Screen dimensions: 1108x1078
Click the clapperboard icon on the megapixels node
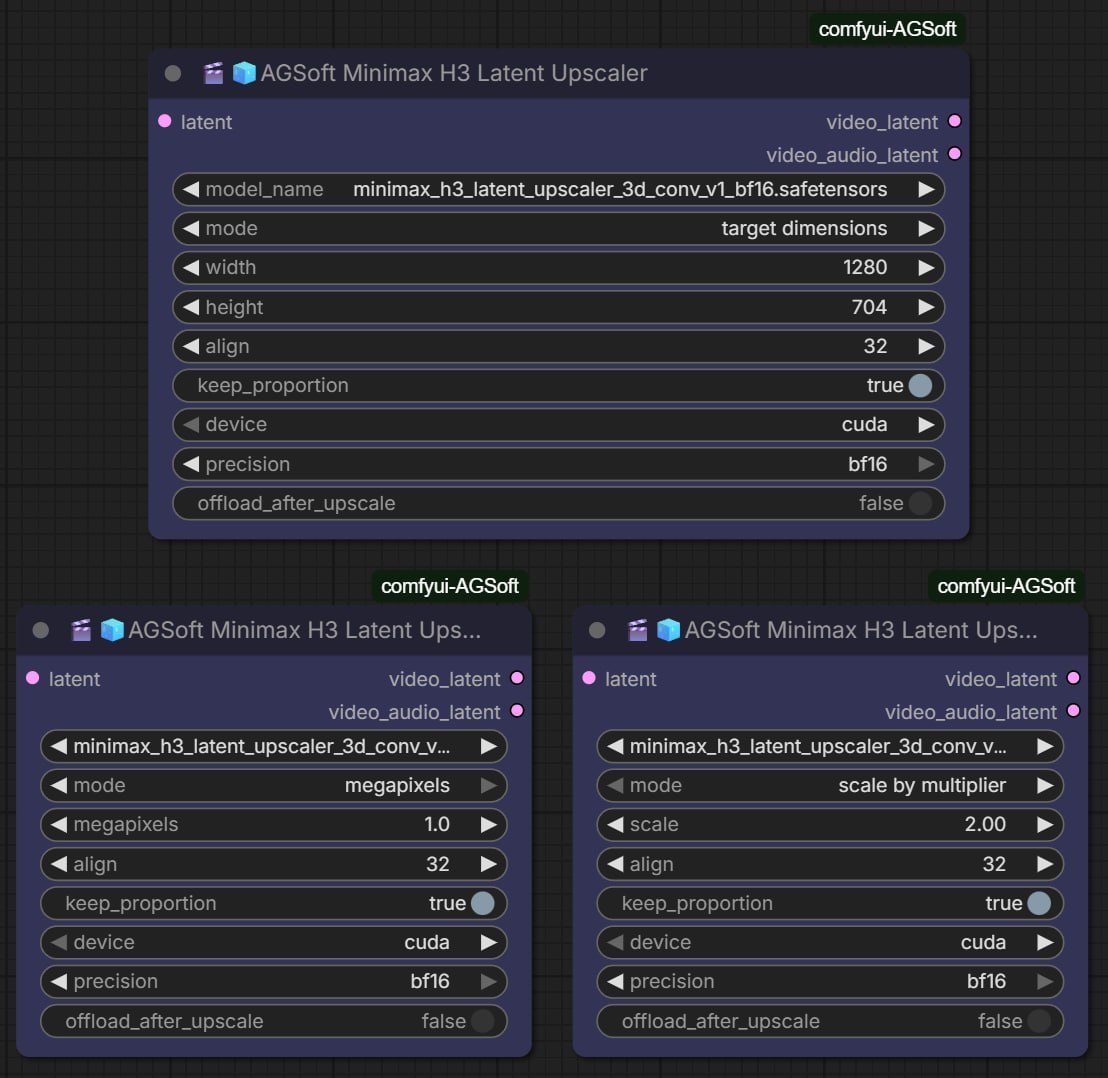81,630
